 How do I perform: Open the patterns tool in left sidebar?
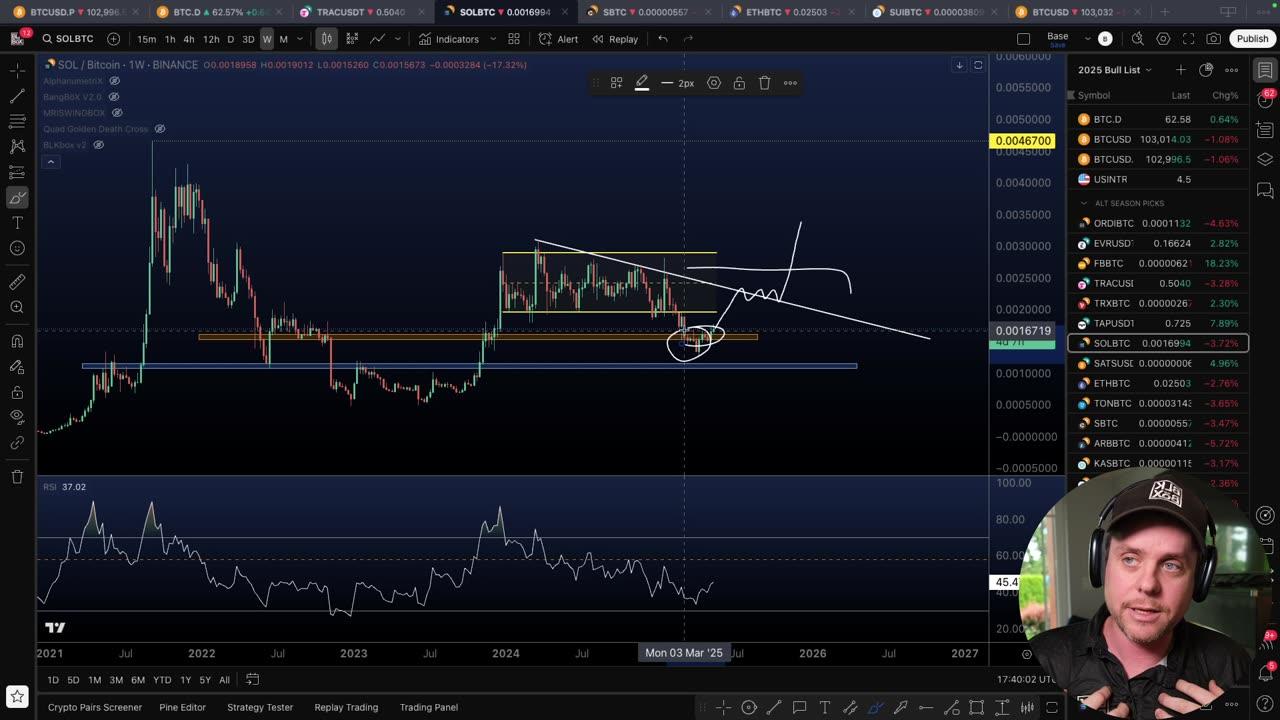[17, 146]
